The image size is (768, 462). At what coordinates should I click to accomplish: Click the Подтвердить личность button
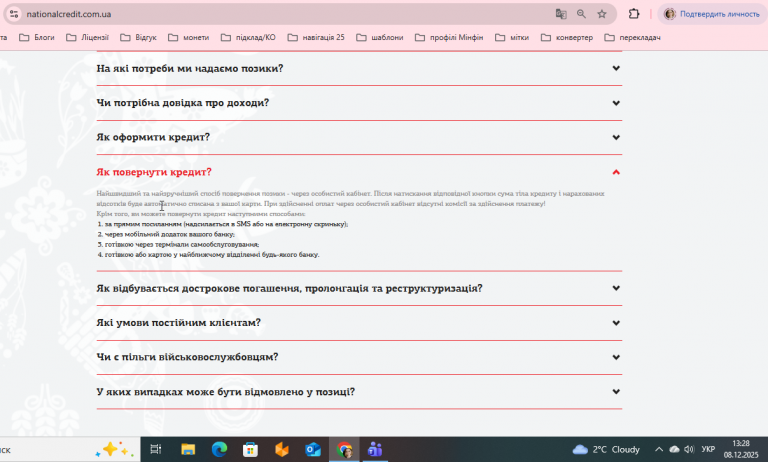(x=714, y=14)
